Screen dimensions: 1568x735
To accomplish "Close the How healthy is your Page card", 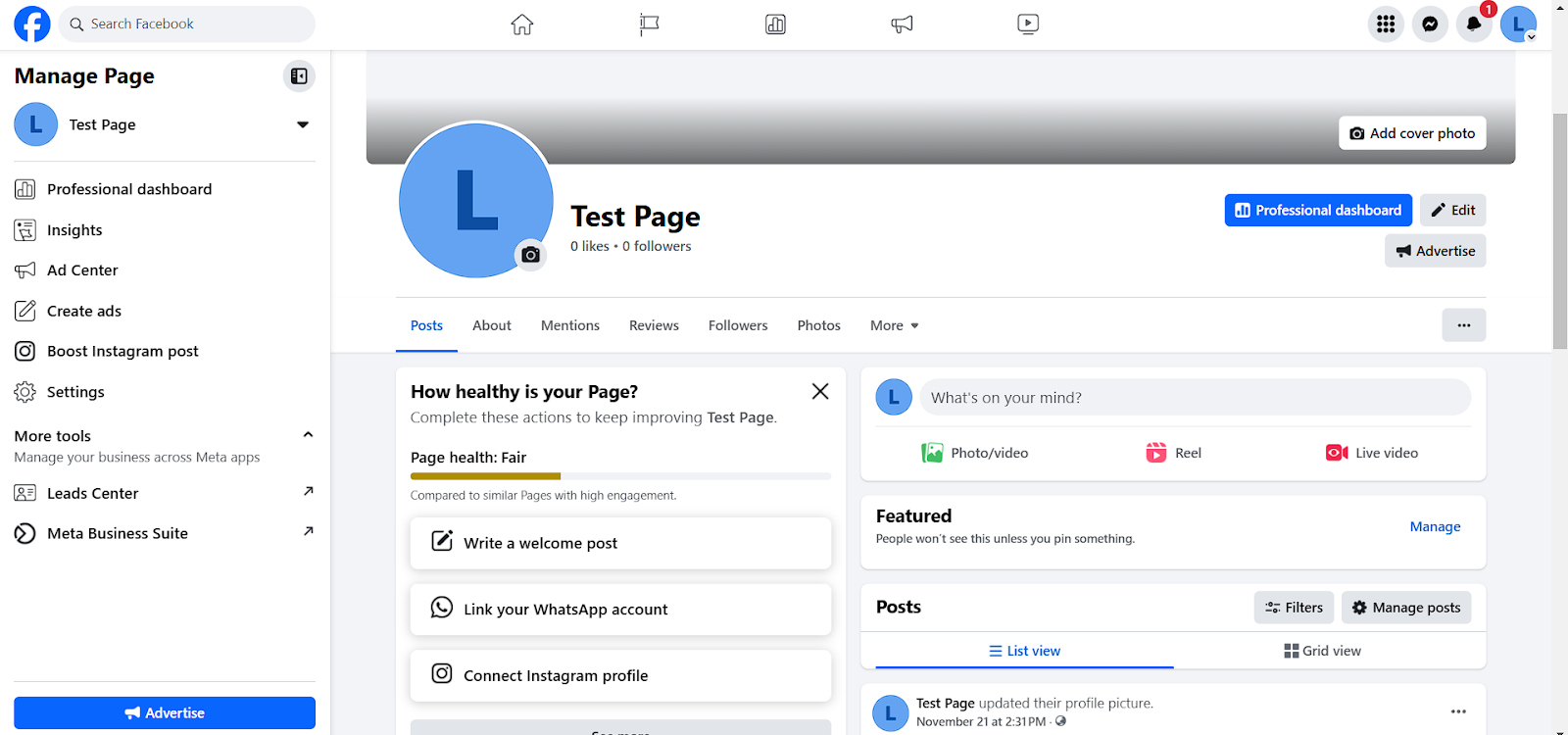I will pyautogui.click(x=820, y=391).
